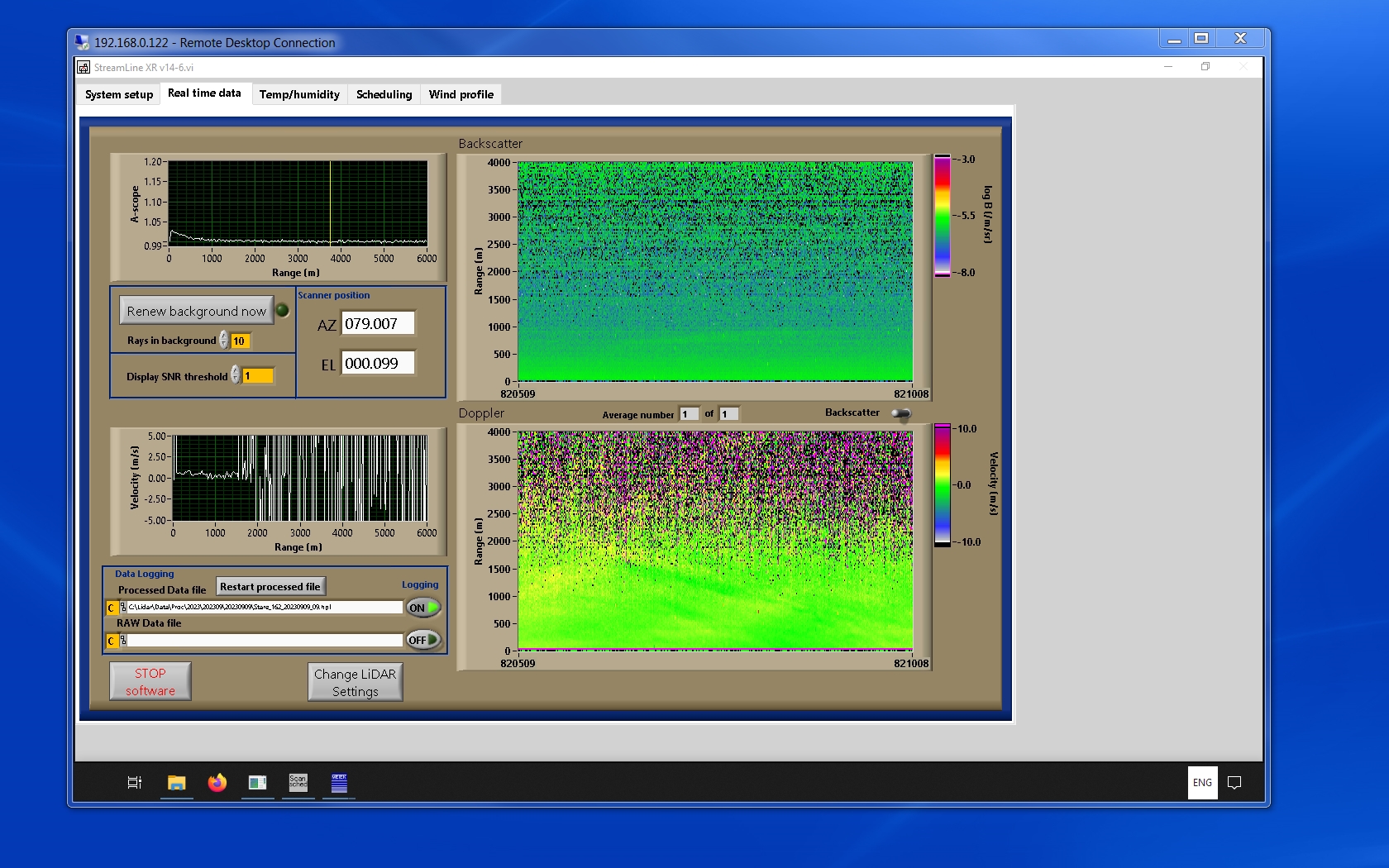1389x868 pixels.
Task: Open the Temp/humidity tab
Action: pyautogui.click(x=299, y=94)
